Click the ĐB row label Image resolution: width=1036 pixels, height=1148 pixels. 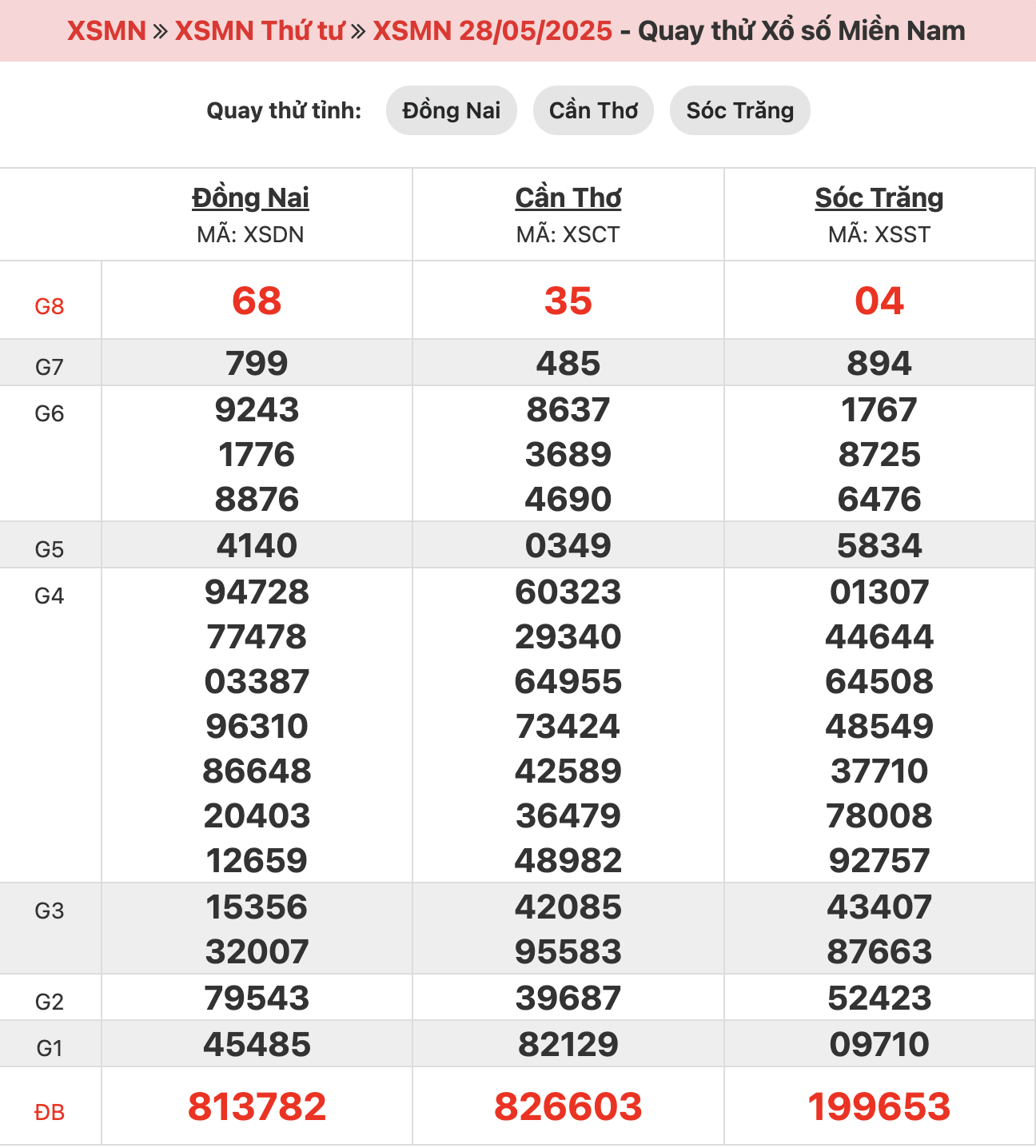tap(50, 1112)
